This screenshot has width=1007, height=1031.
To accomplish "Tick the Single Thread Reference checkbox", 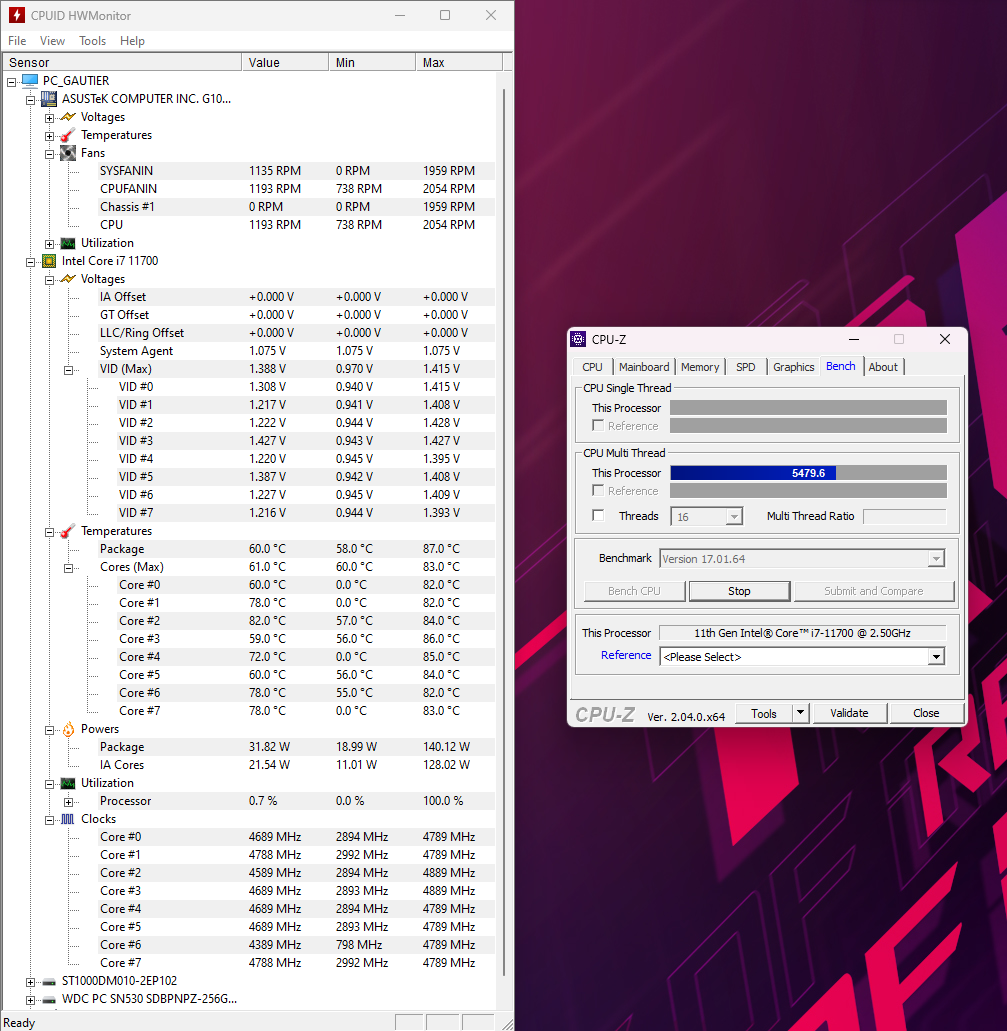I will click(x=598, y=425).
